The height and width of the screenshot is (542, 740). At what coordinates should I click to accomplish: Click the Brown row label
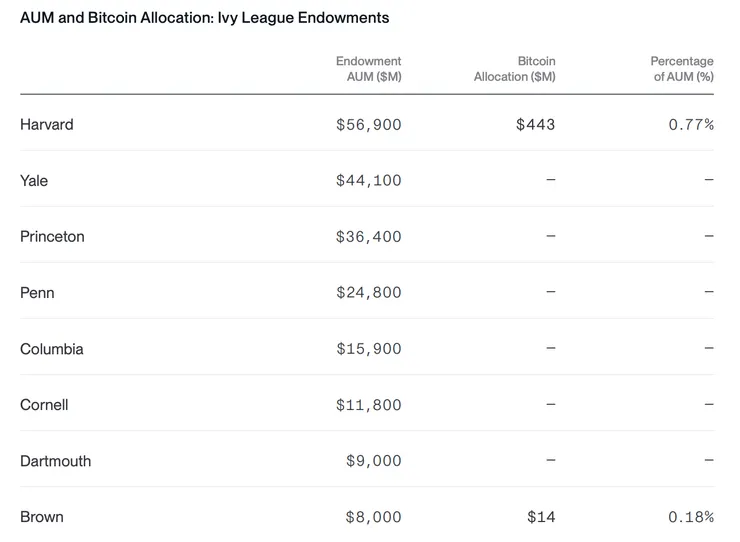pos(42,517)
